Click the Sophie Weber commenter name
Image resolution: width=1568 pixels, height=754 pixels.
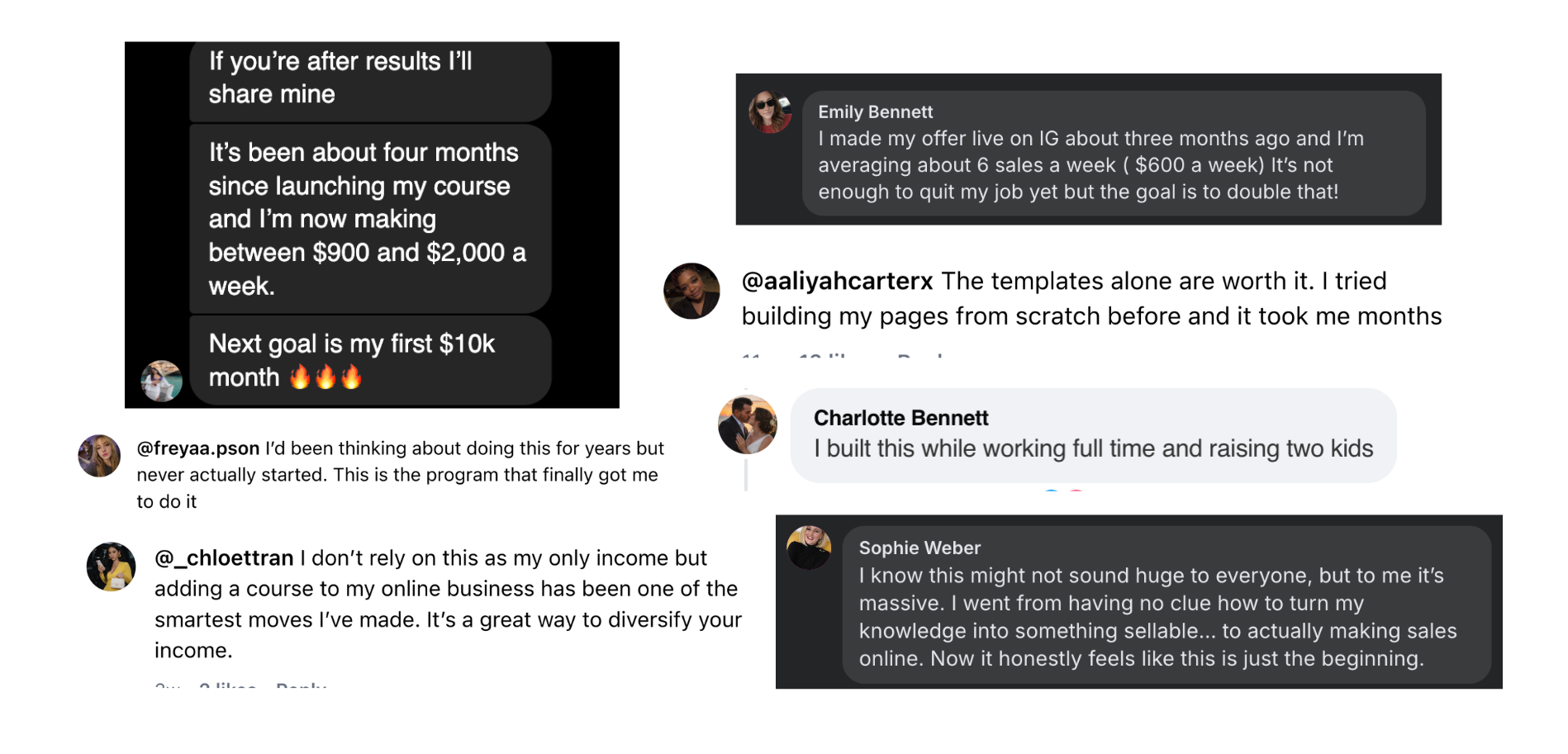919,548
